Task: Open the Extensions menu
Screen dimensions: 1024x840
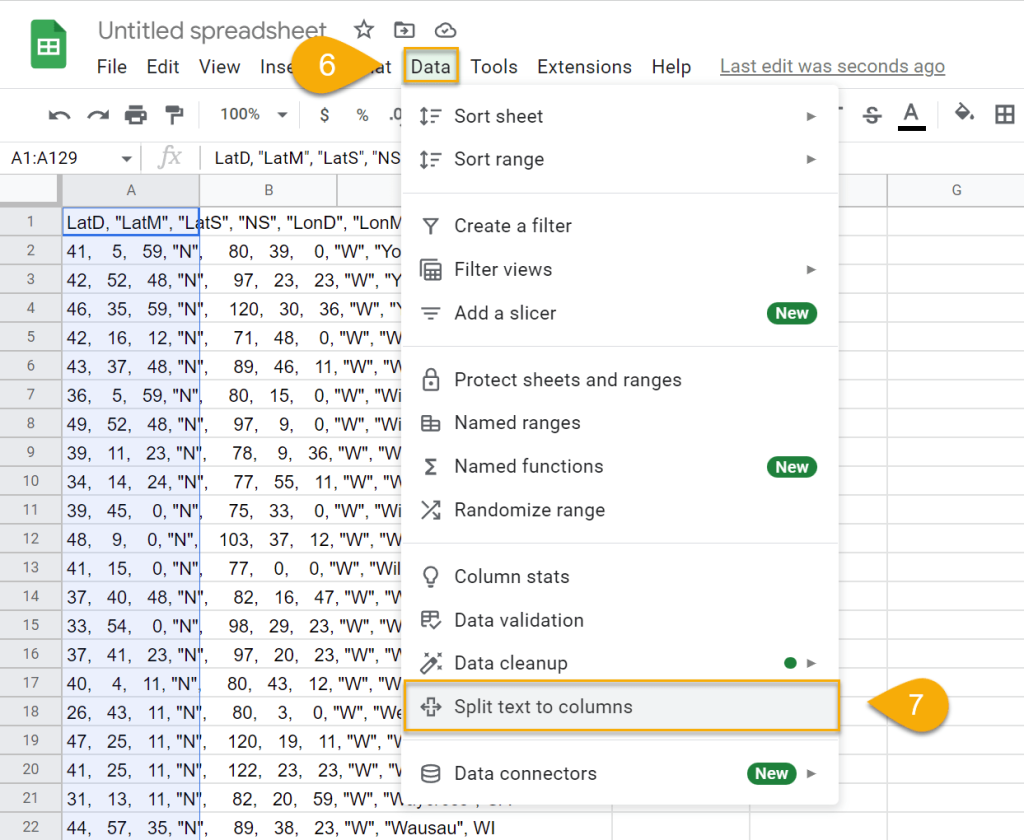Action: (584, 67)
